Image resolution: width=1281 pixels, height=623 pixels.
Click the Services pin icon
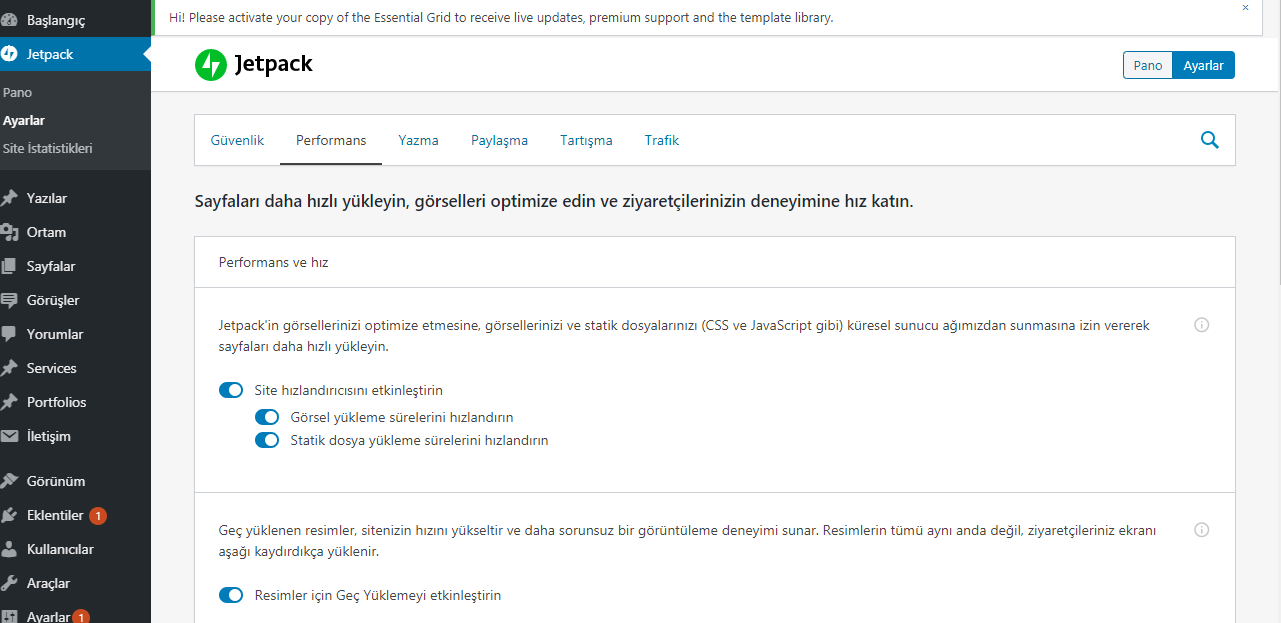pos(10,368)
